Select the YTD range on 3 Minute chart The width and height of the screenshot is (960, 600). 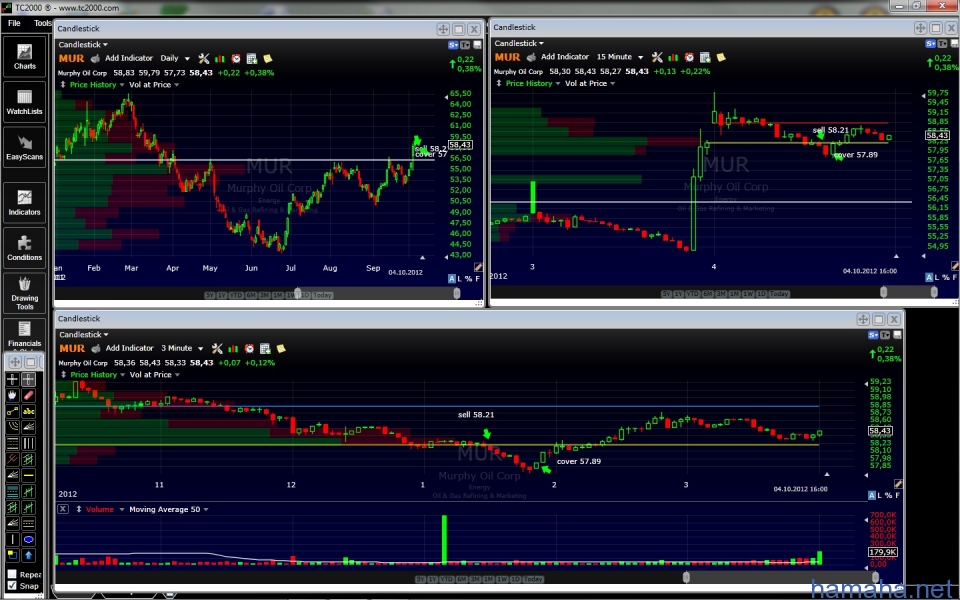(446, 579)
